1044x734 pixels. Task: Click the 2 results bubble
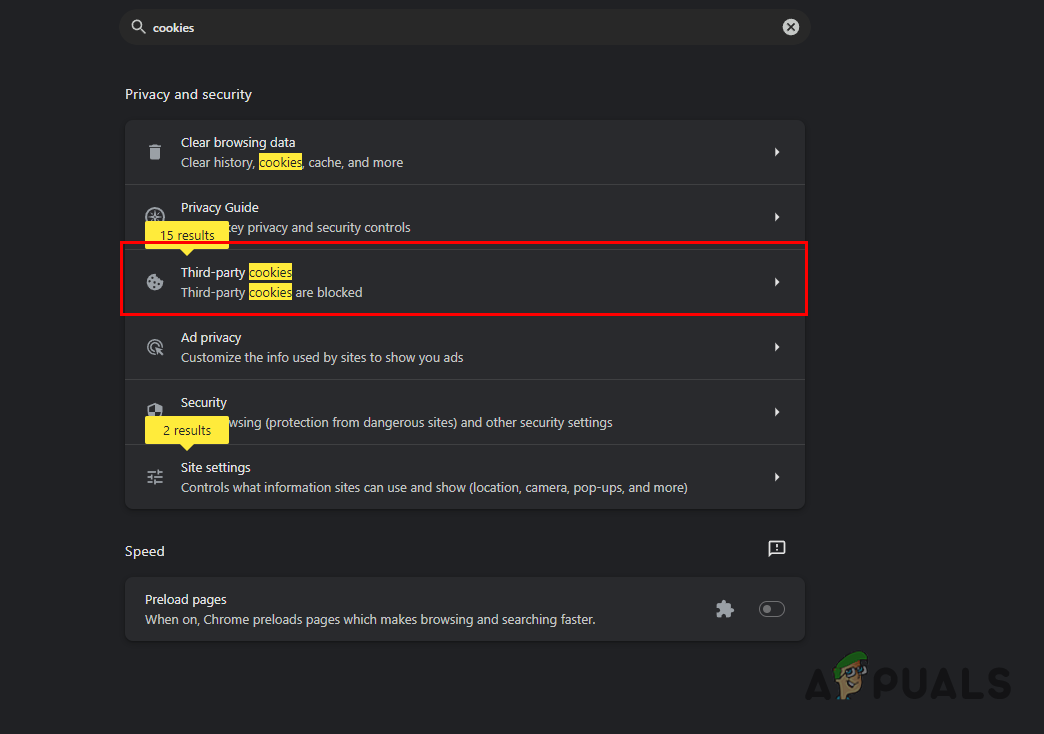[187, 430]
